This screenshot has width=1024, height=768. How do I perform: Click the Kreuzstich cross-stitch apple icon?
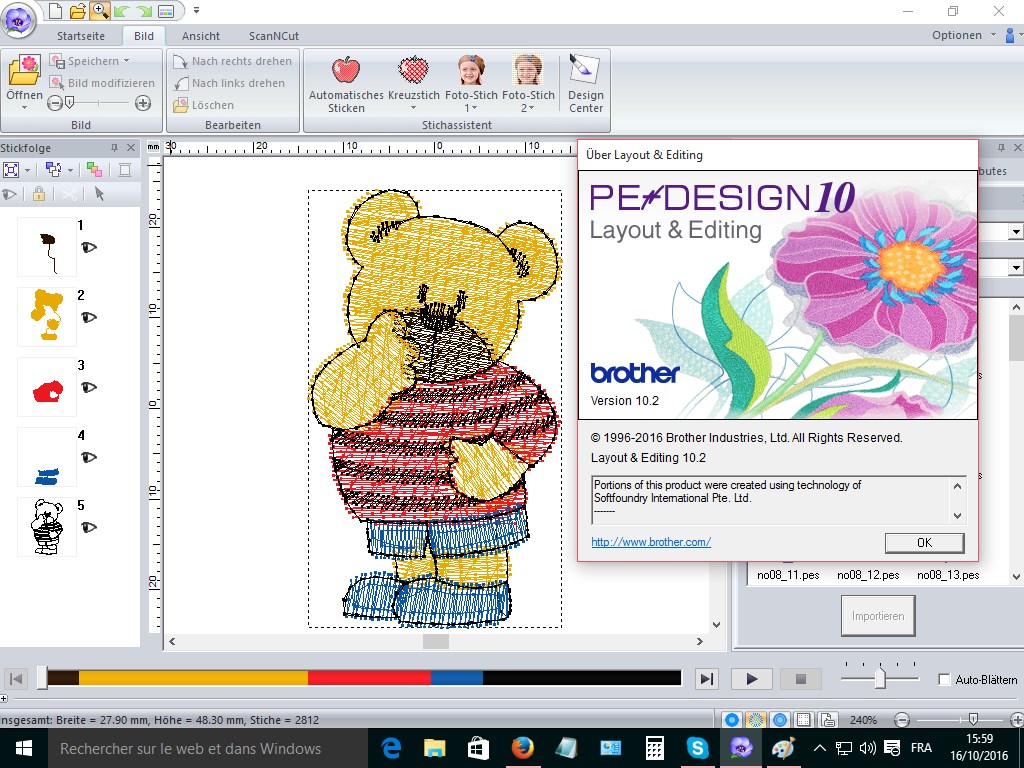(413, 70)
